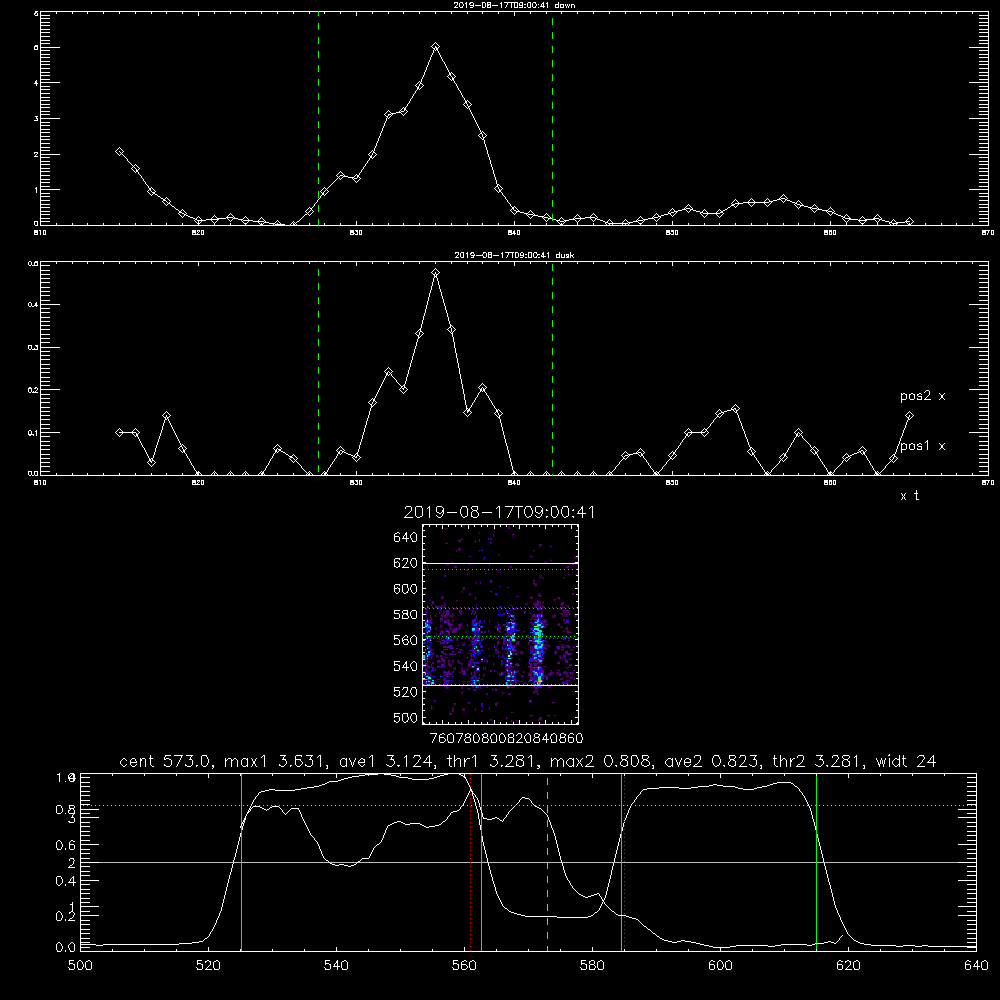The image size is (1000, 1000).
Task: Click the bottom plot y-axis label 0.6
Action: click(x=66, y=845)
